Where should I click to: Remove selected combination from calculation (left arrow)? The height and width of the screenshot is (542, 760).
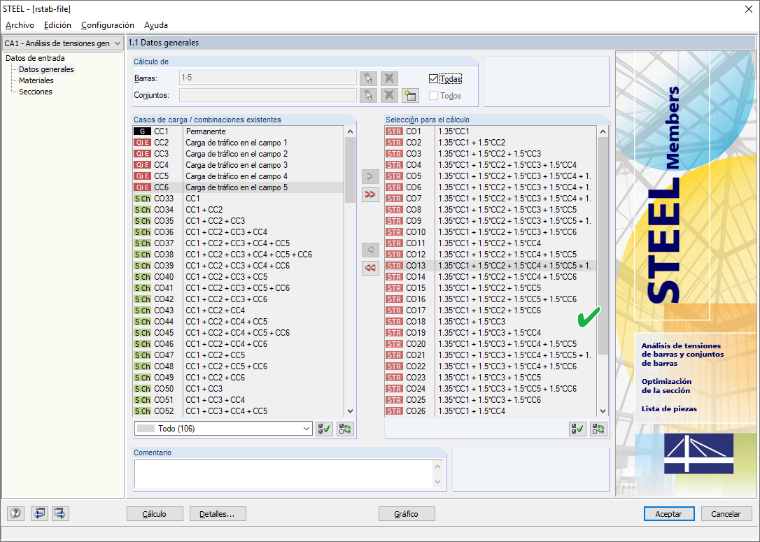(370, 250)
